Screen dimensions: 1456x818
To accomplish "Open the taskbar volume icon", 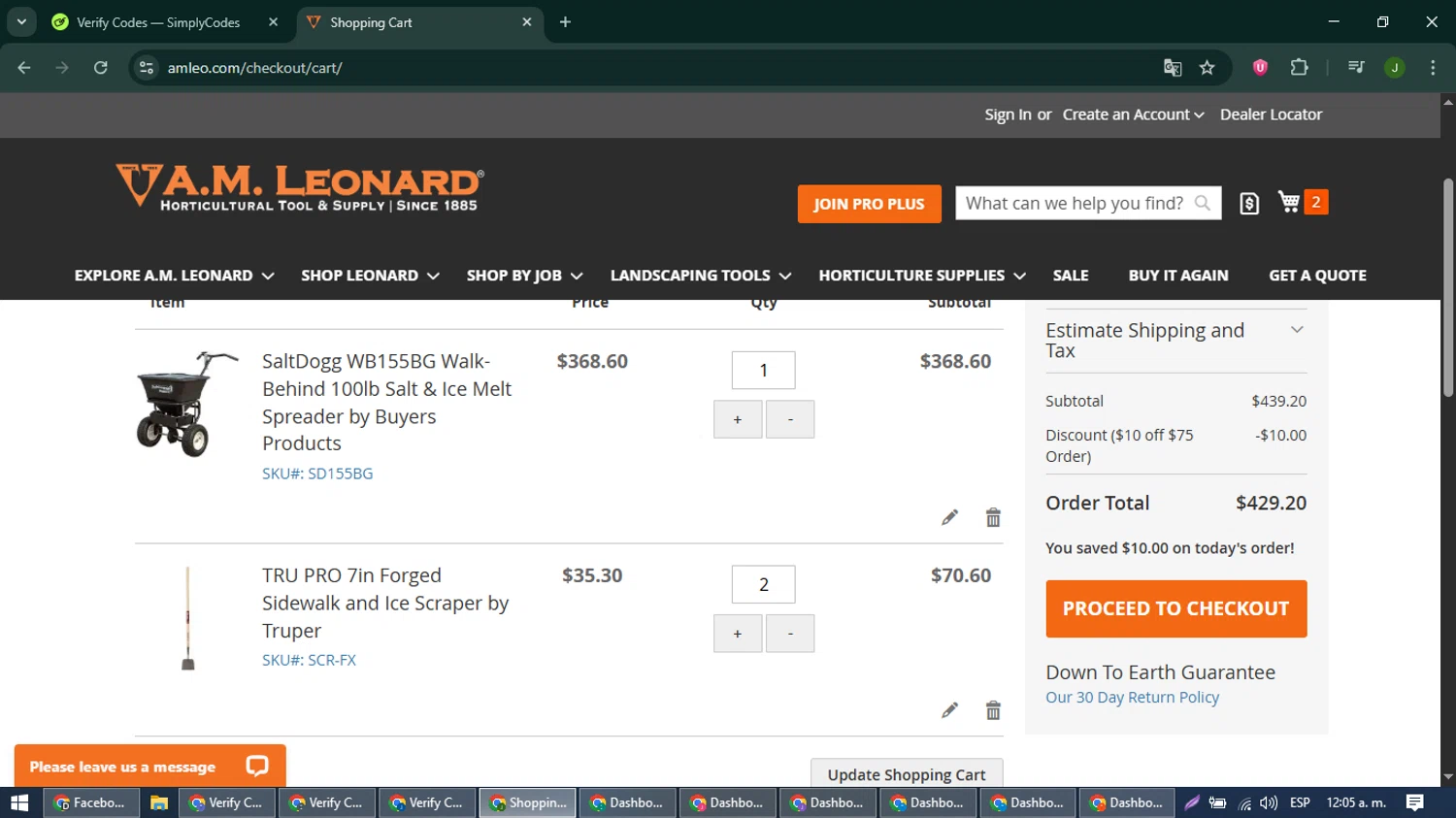I will pos(1269,802).
